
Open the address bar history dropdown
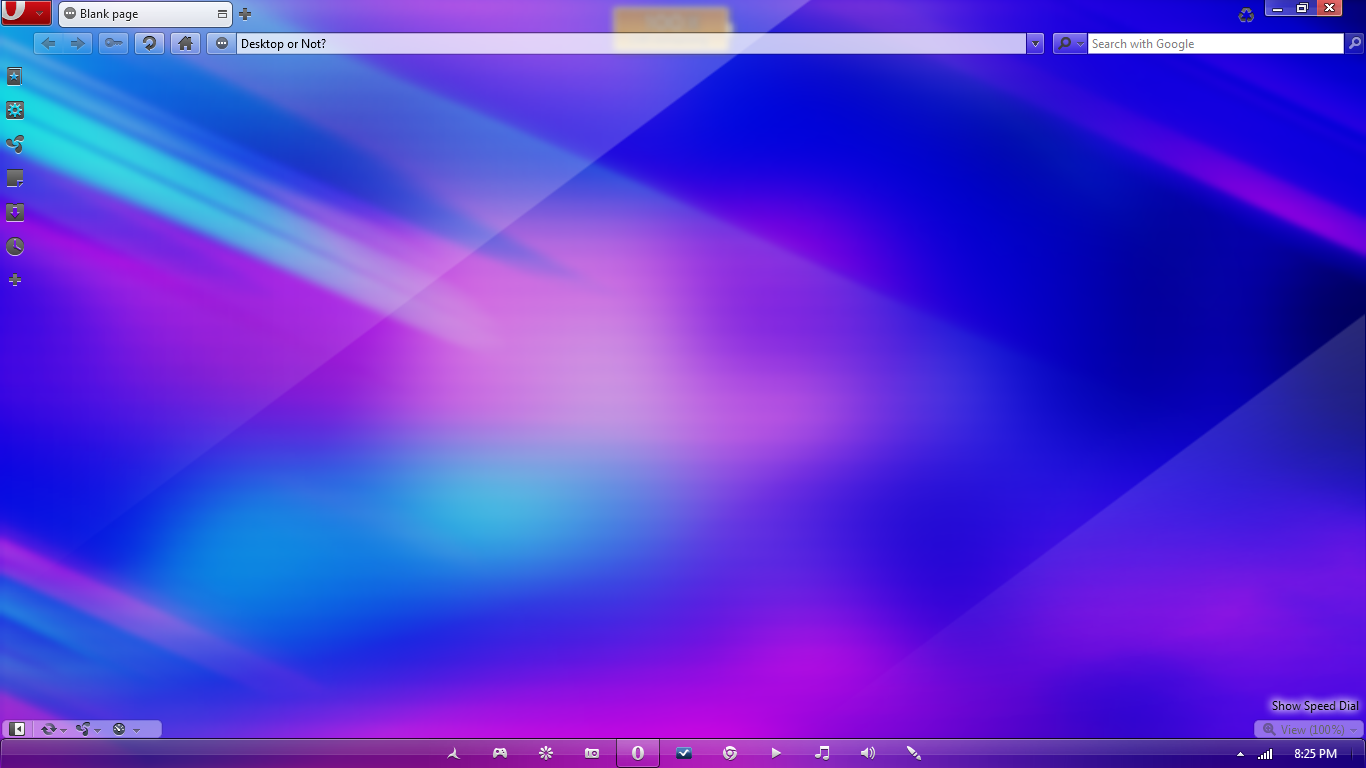(x=1035, y=43)
